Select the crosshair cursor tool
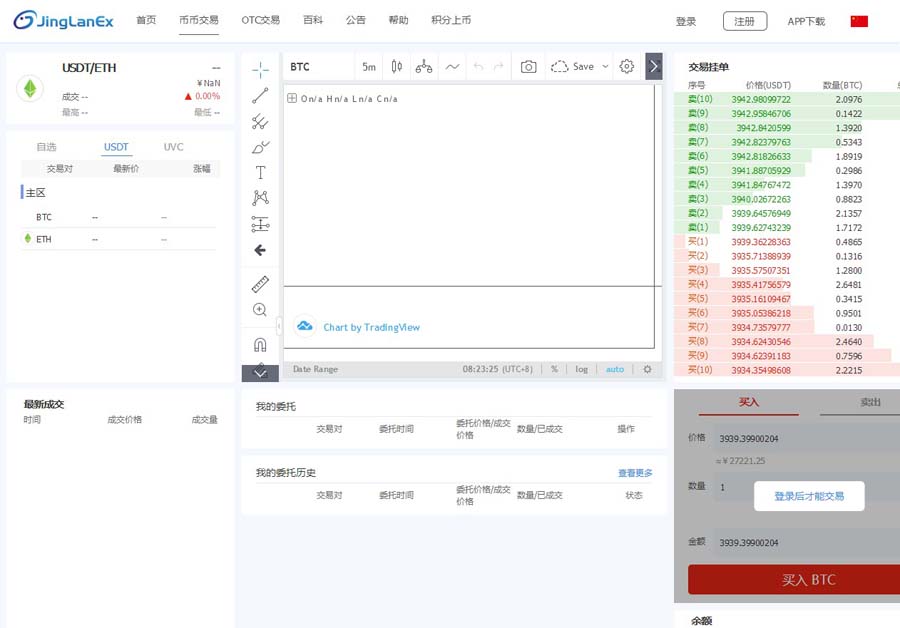This screenshot has width=900, height=628. pos(260,69)
